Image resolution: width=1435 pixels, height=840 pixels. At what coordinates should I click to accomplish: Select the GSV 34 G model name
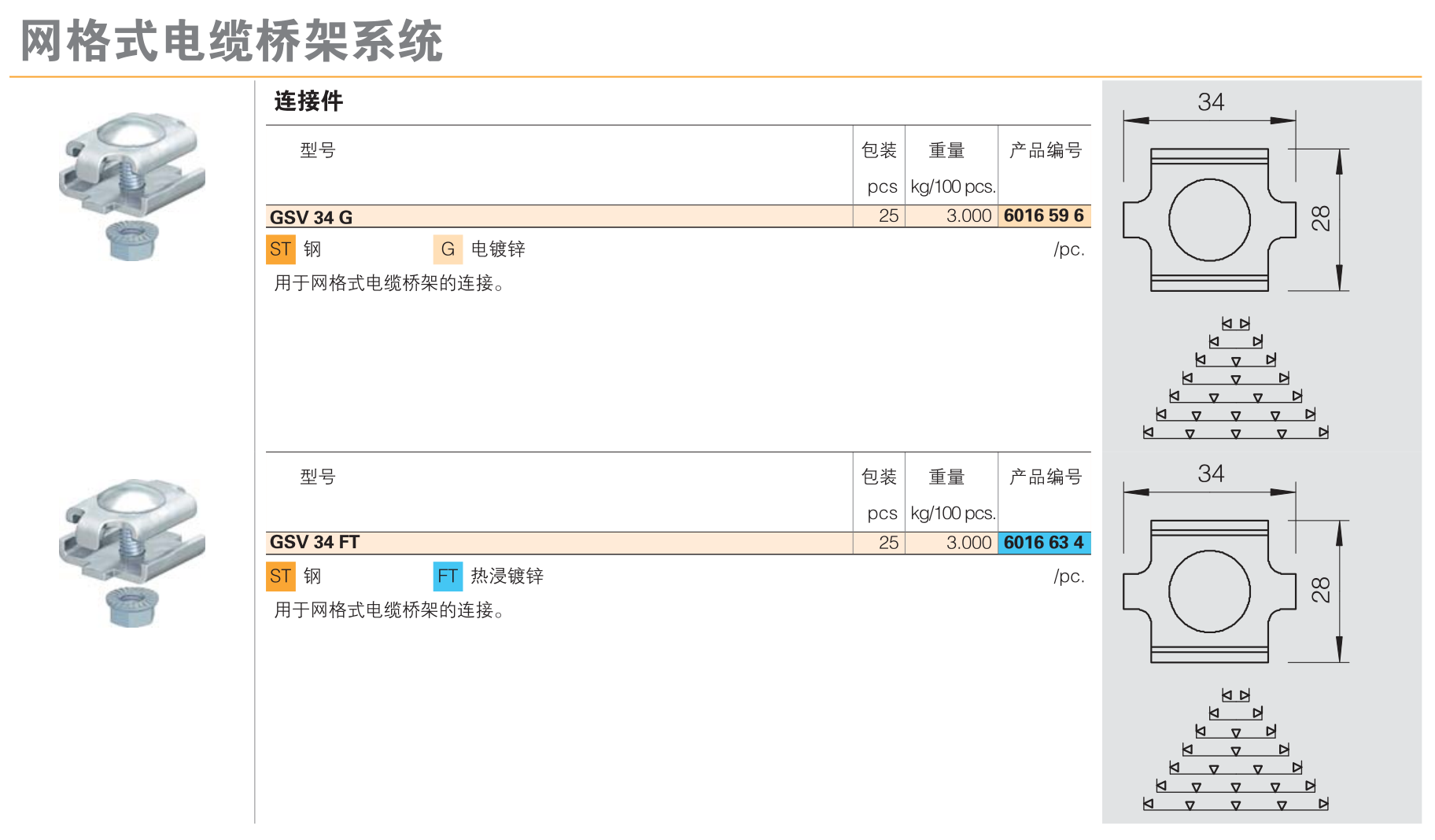[x=311, y=218]
